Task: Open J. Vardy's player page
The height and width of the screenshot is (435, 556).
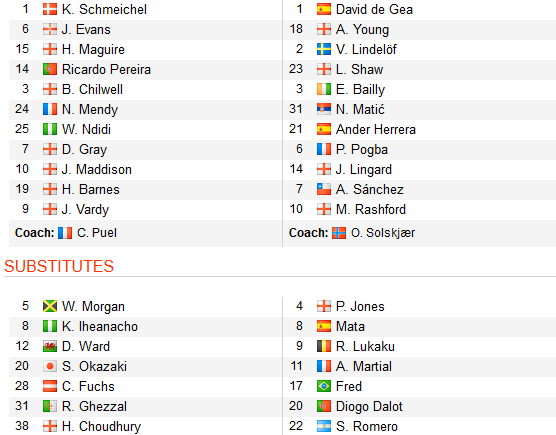Action: tap(85, 210)
